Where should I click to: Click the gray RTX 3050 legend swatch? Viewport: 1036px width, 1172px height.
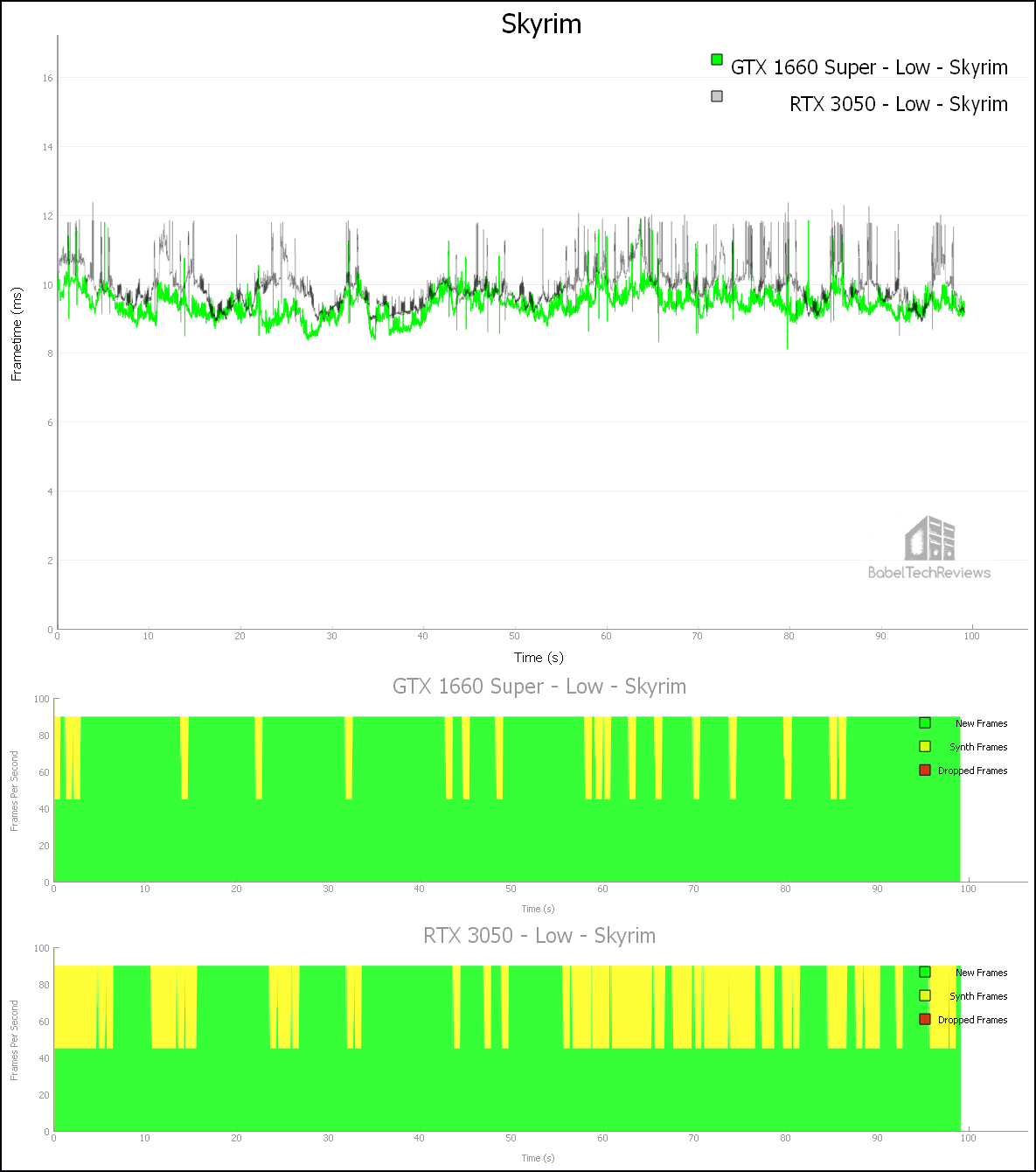(x=717, y=96)
